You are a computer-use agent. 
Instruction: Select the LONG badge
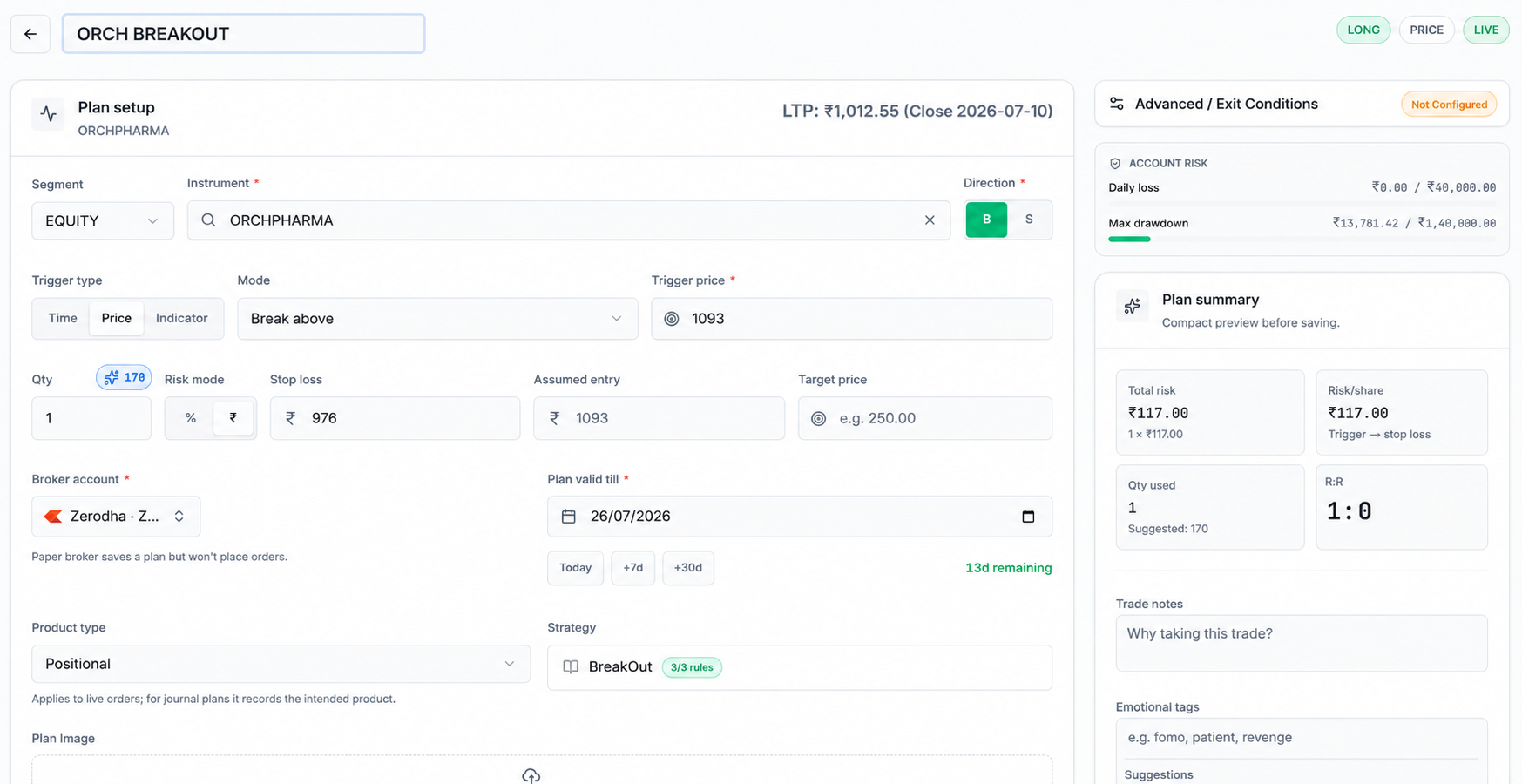click(x=1363, y=30)
